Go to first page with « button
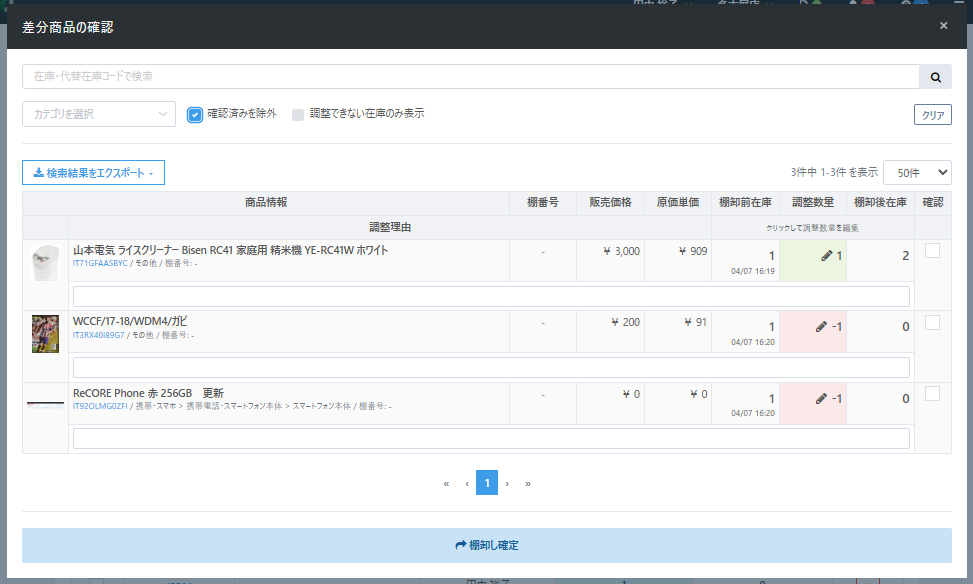 point(446,483)
